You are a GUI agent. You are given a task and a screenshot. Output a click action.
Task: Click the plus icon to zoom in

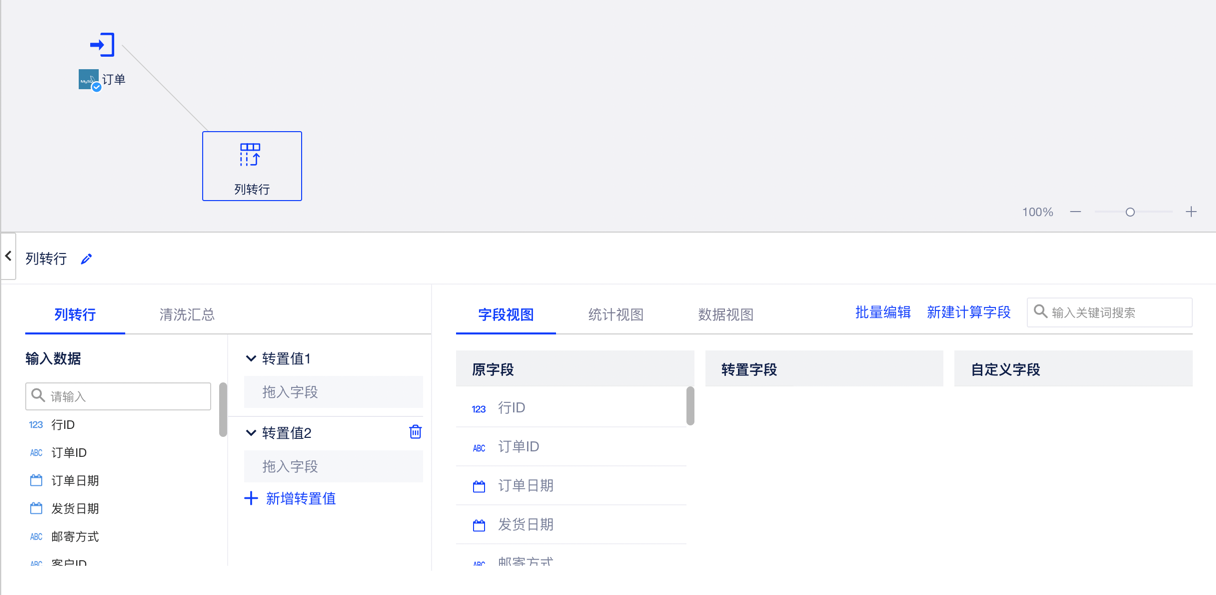[1191, 212]
